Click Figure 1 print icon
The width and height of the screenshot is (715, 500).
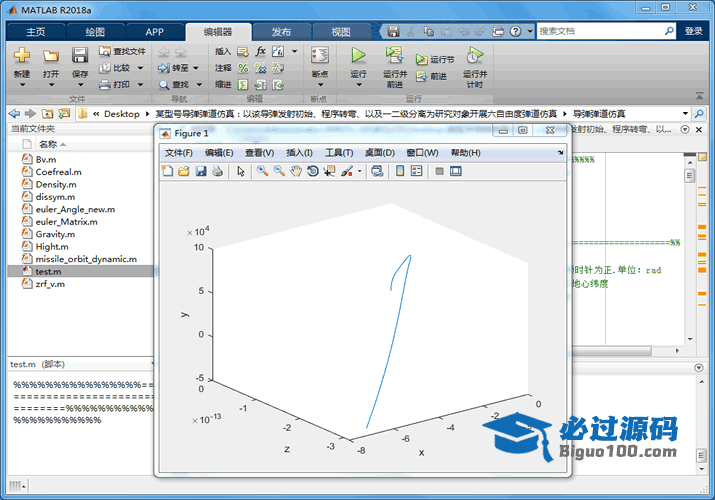tap(218, 171)
